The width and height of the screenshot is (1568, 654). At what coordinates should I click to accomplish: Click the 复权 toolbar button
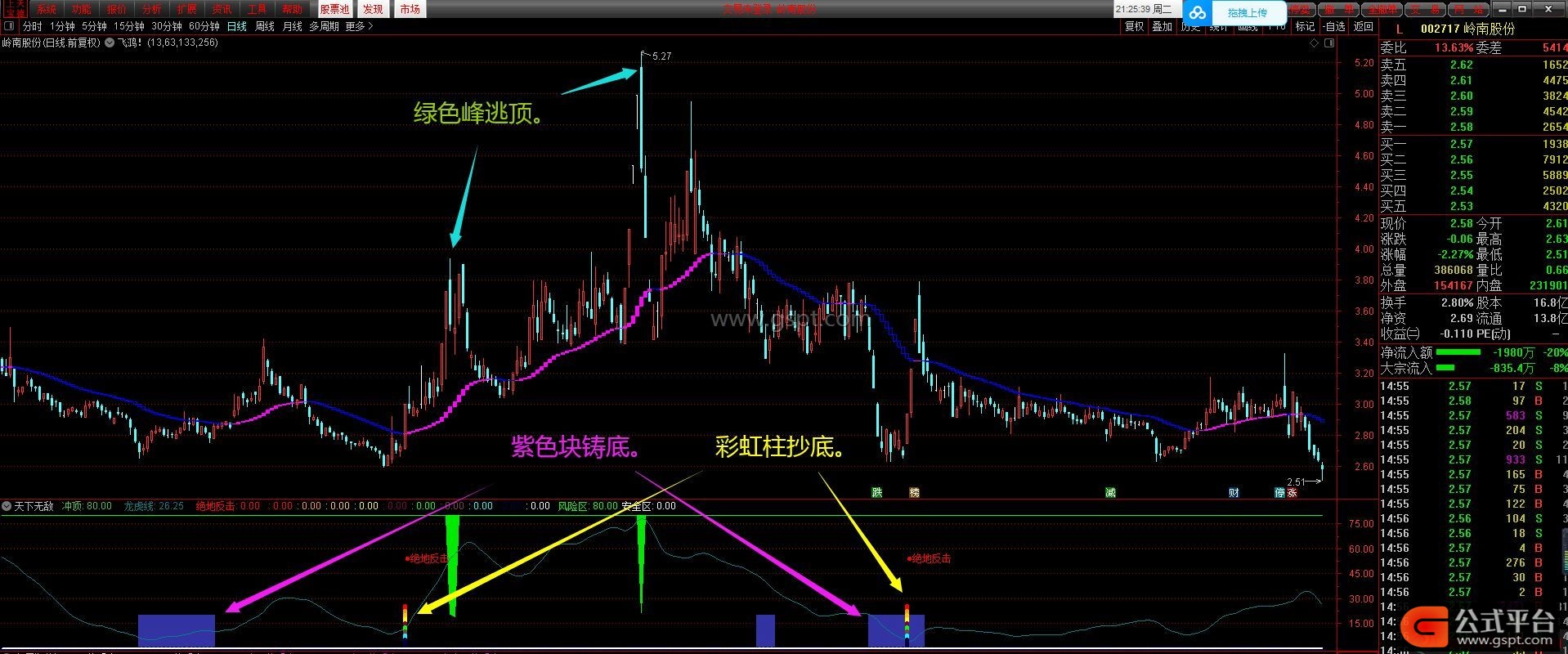tap(1134, 26)
